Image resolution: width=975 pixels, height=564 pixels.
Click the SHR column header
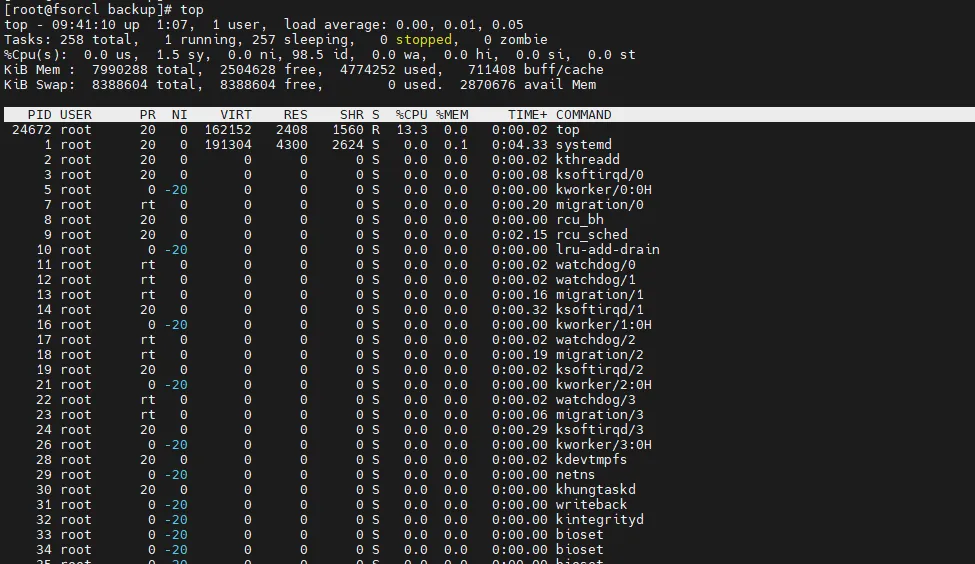coord(351,115)
